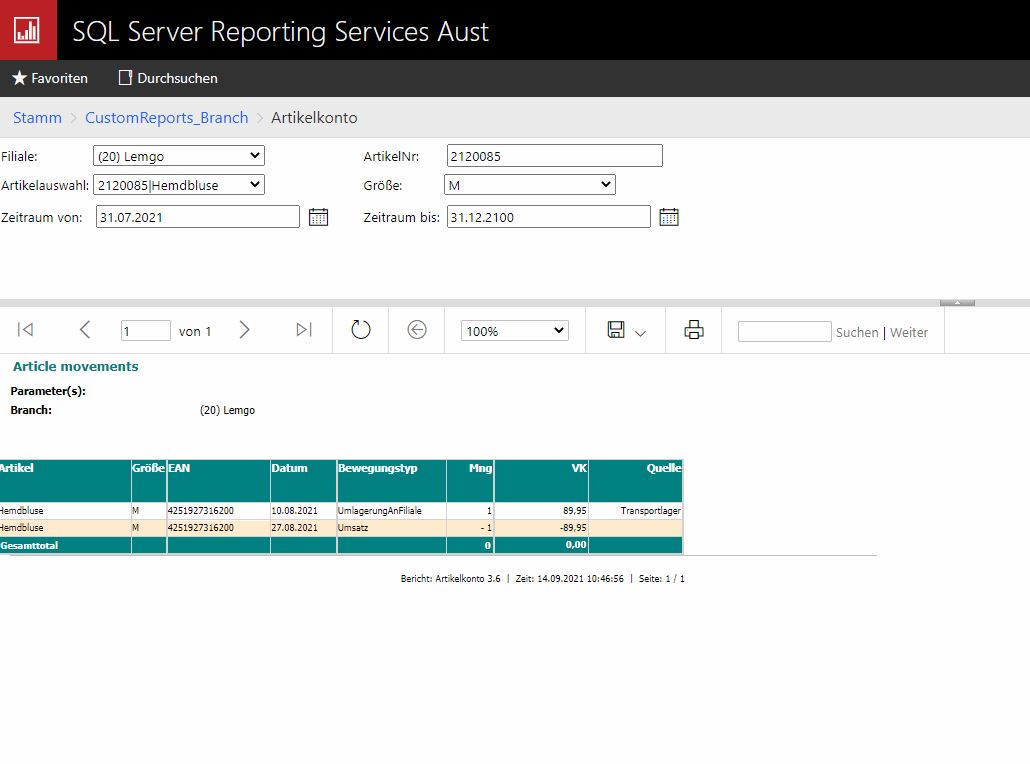Open Favoriten in the top menu
Image resolution: width=1030 pixels, height=764 pixels.
click(50, 78)
